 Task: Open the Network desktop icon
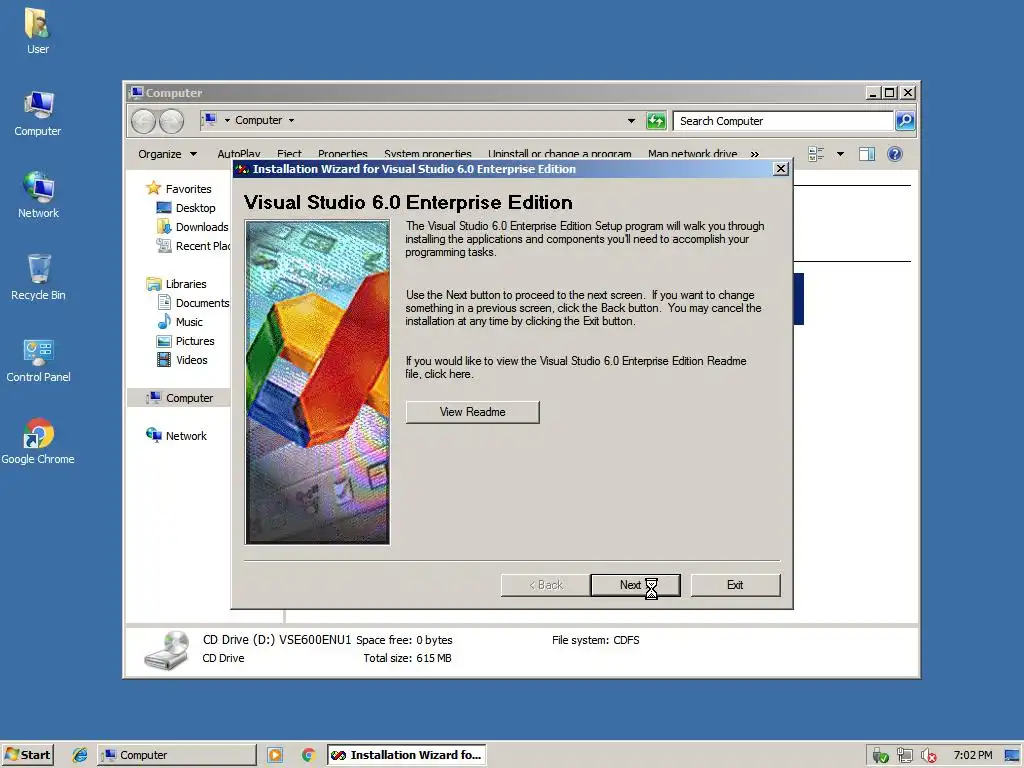[38, 195]
